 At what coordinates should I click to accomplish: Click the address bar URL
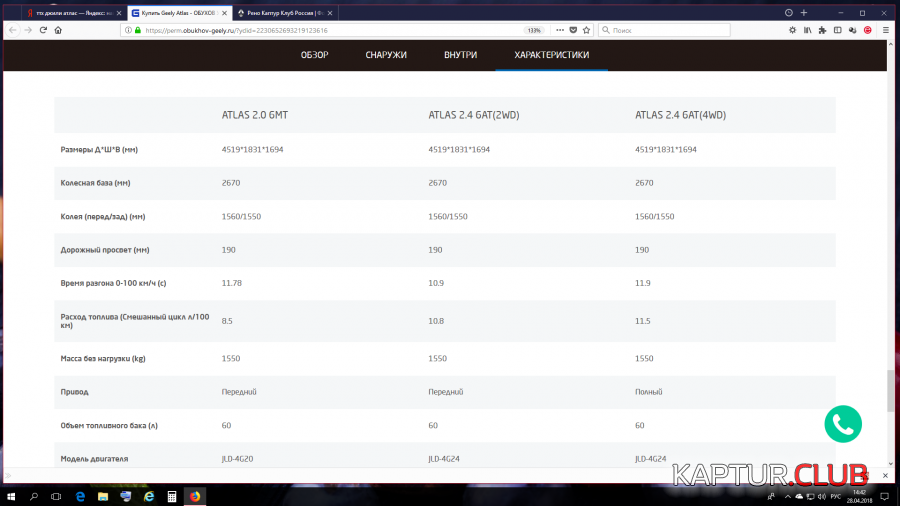click(300, 30)
